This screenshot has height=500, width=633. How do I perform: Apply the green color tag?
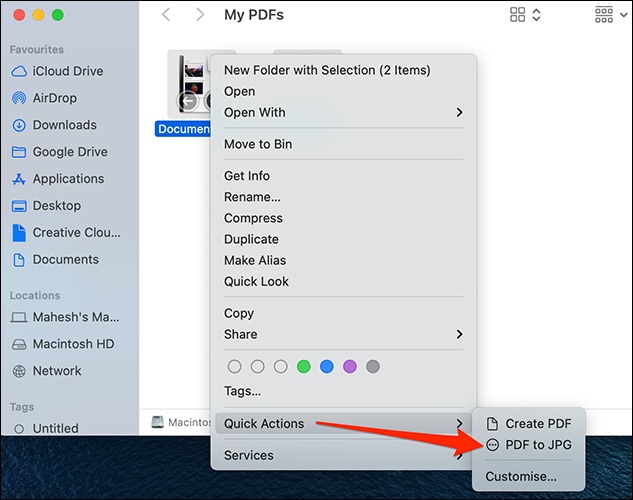tap(304, 367)
